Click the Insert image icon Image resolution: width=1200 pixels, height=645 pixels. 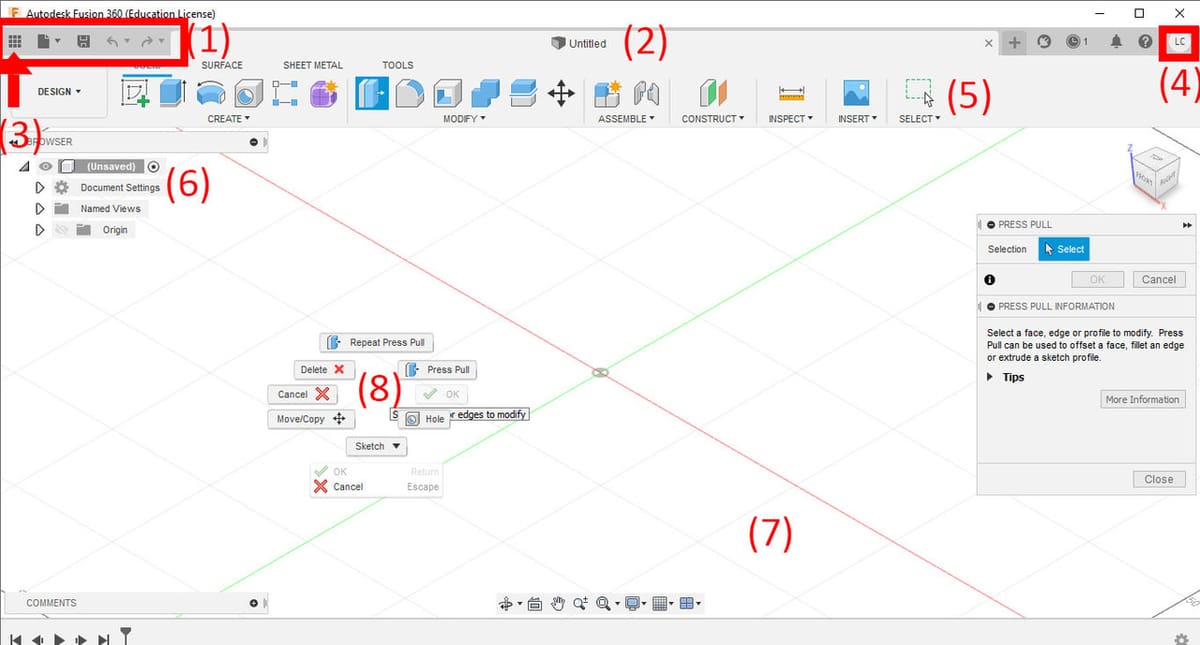click(856, 94)
